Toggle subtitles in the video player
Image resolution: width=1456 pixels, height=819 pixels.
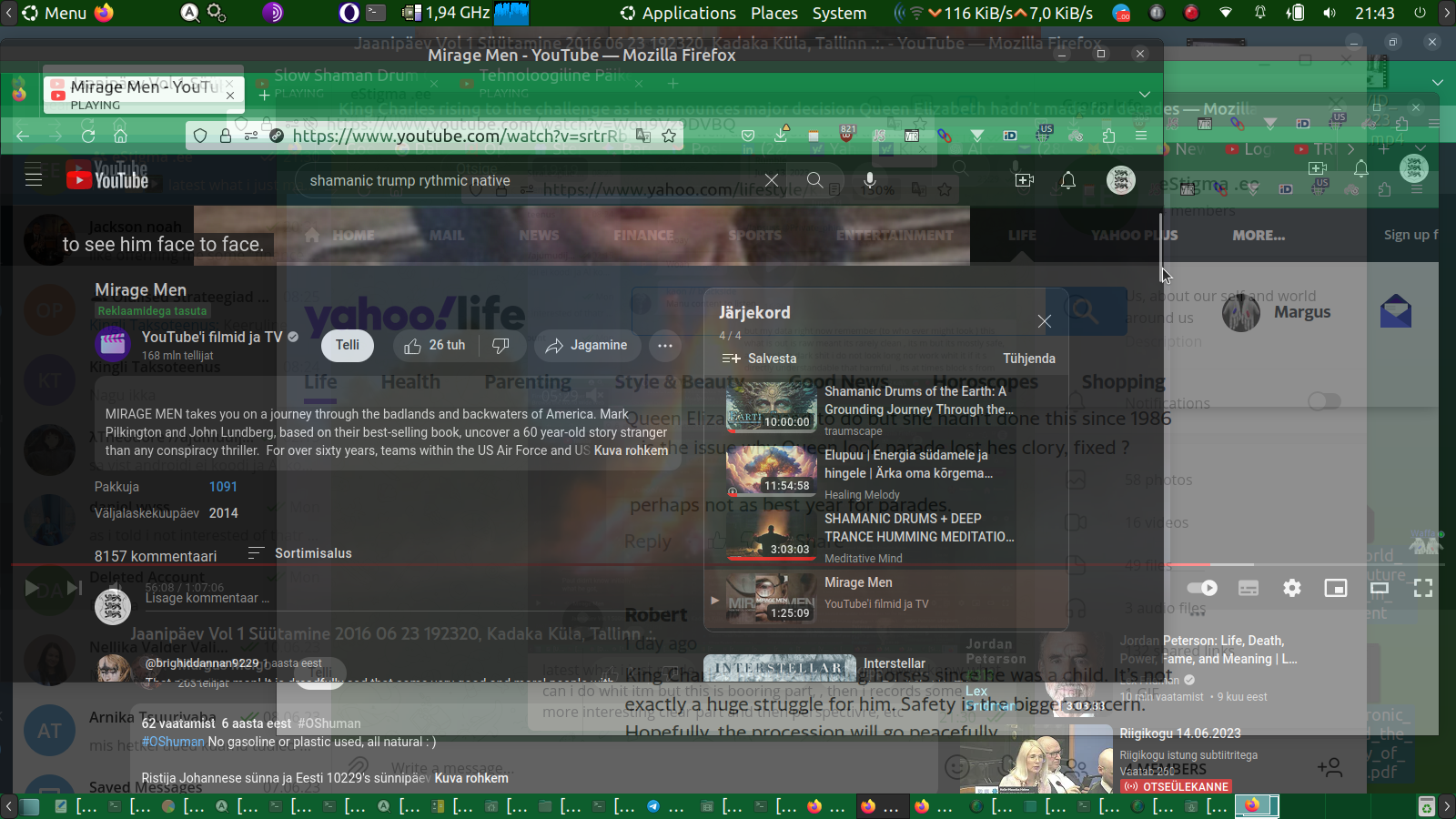point(1249,588)
